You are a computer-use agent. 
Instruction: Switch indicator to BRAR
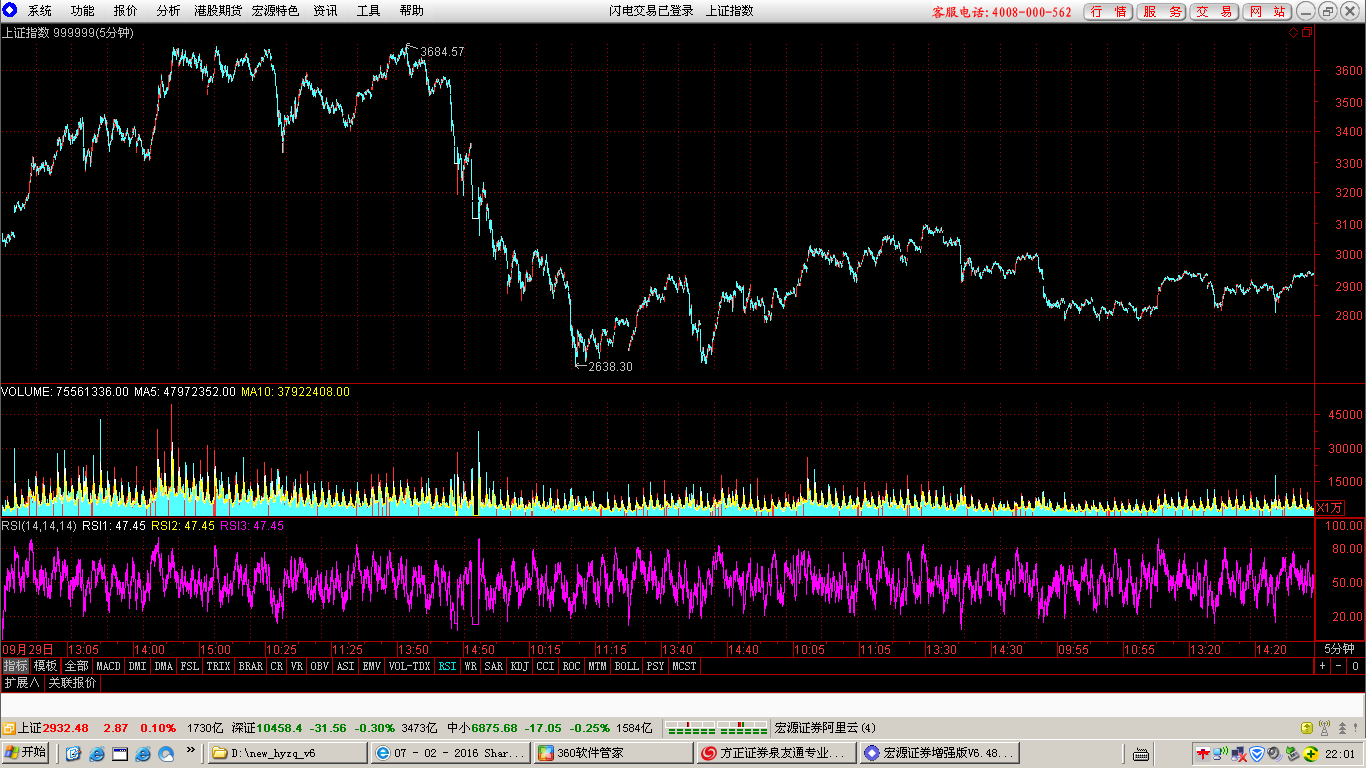(251, 666)
